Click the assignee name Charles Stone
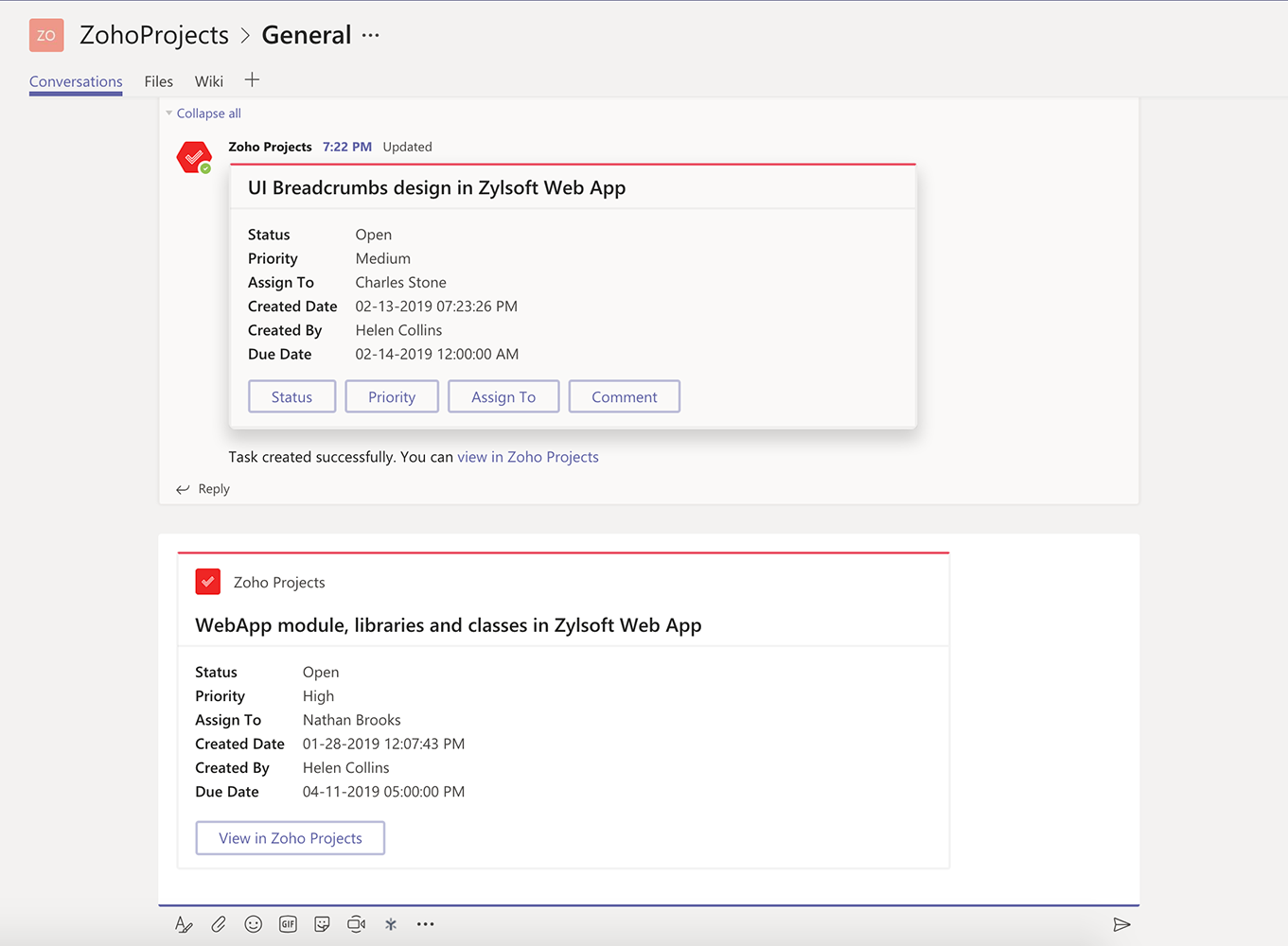Image resolution: width=1288 pixels, height=946 pixels. 401,282
